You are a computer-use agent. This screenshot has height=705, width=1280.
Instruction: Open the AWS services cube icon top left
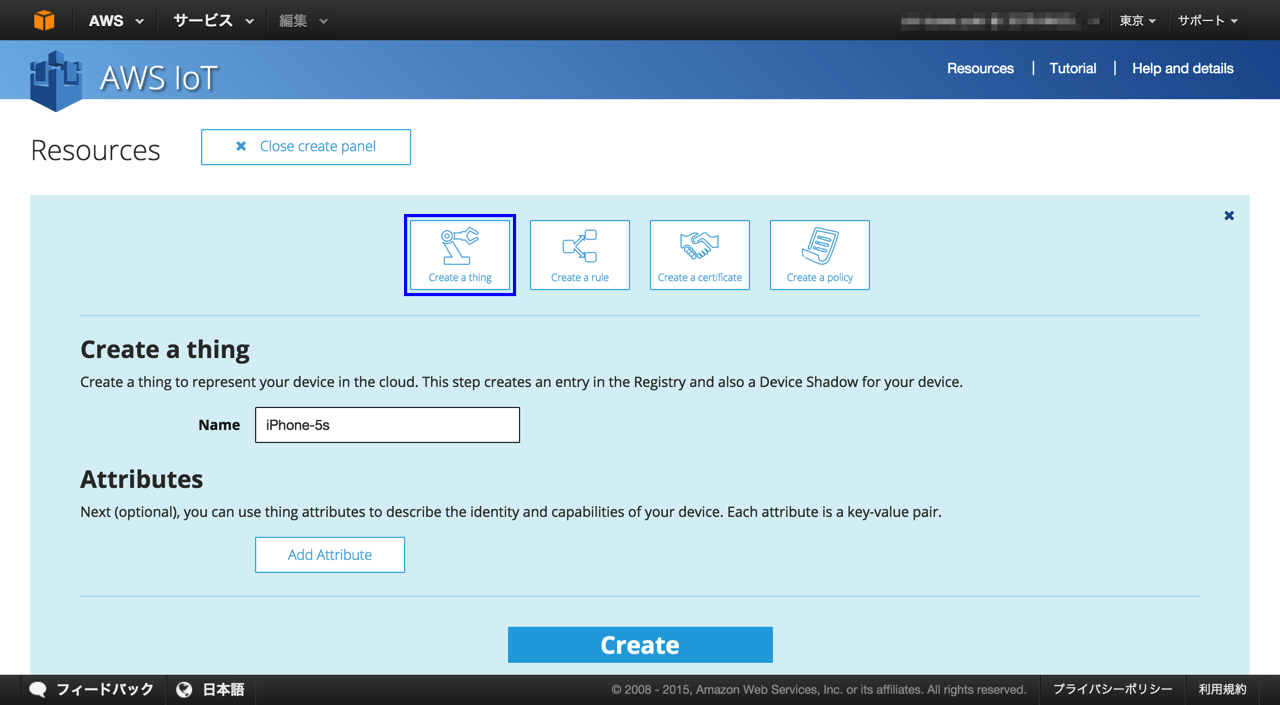point(42,19)
